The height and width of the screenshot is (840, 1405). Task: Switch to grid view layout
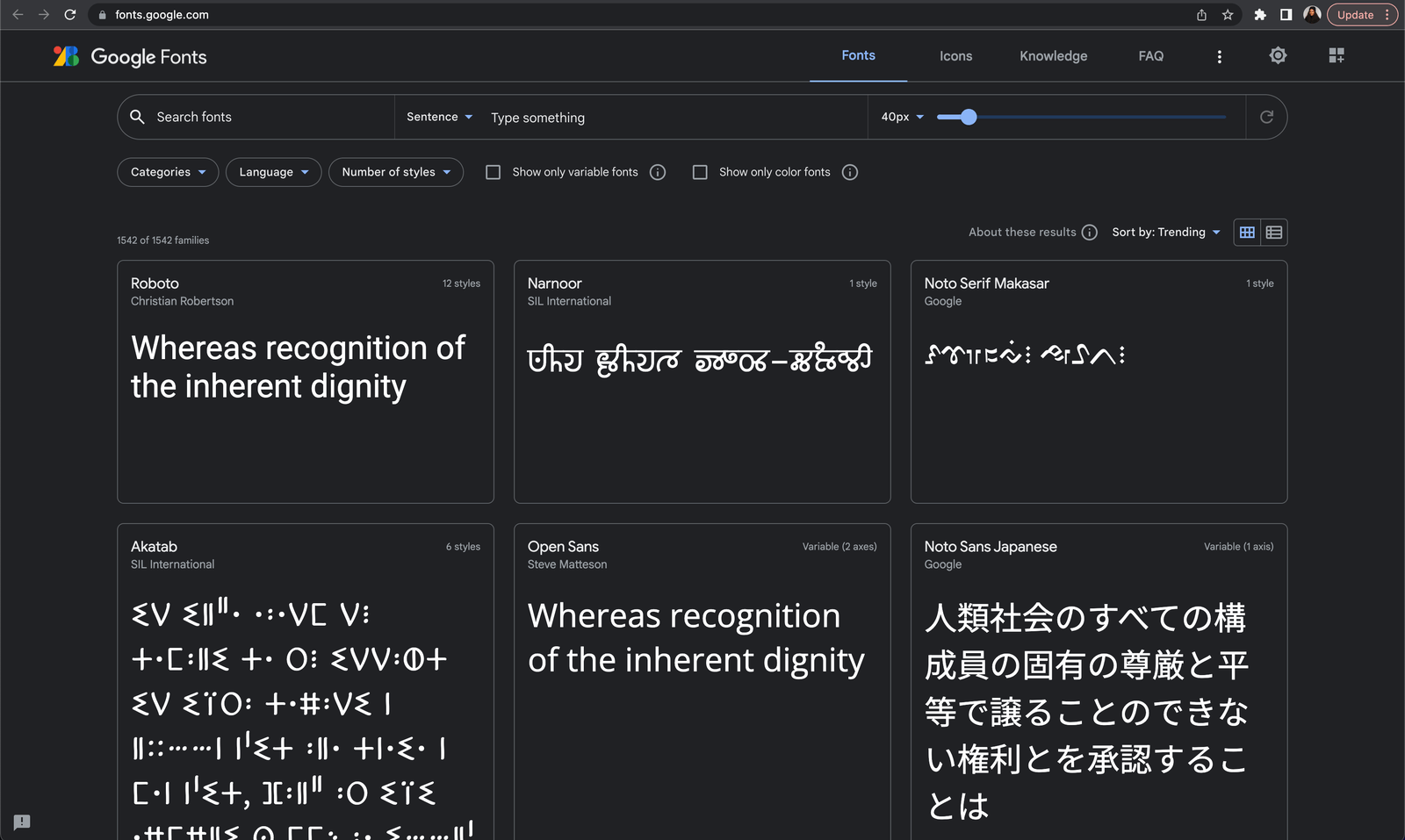pyautogui.click(x=1247, y=233)
